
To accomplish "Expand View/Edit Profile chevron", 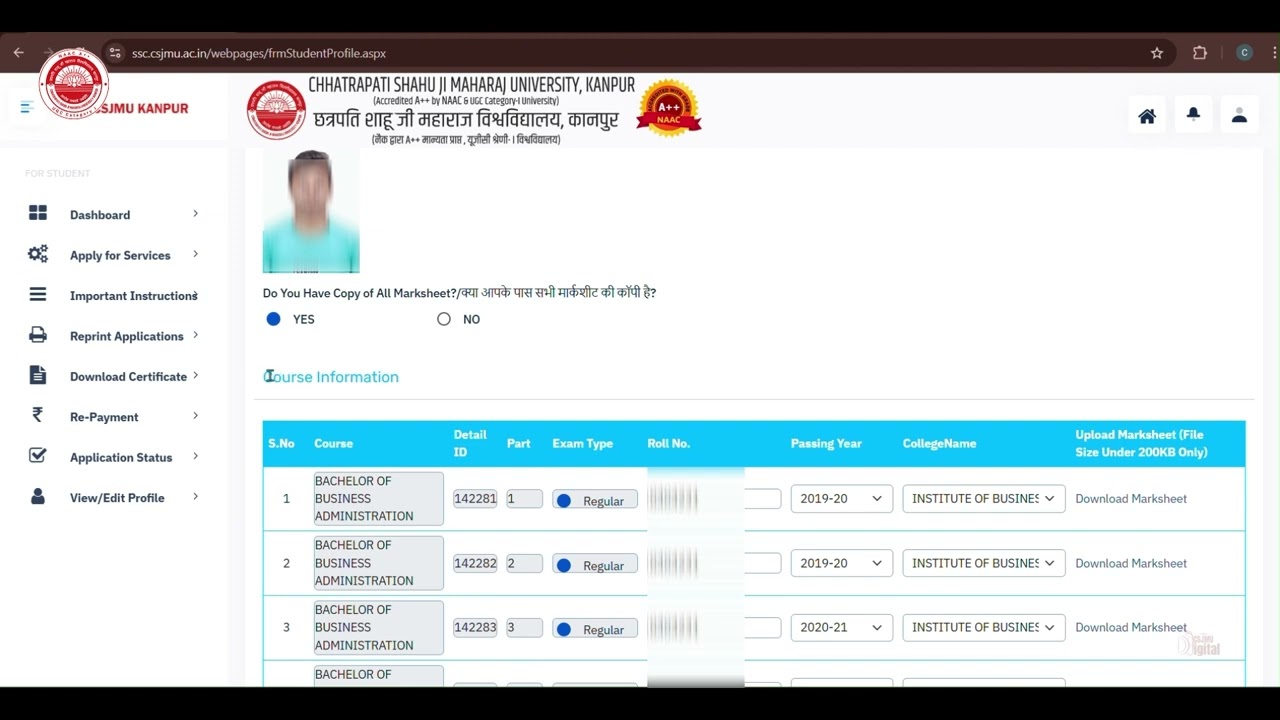I will [x=195, y=496].
